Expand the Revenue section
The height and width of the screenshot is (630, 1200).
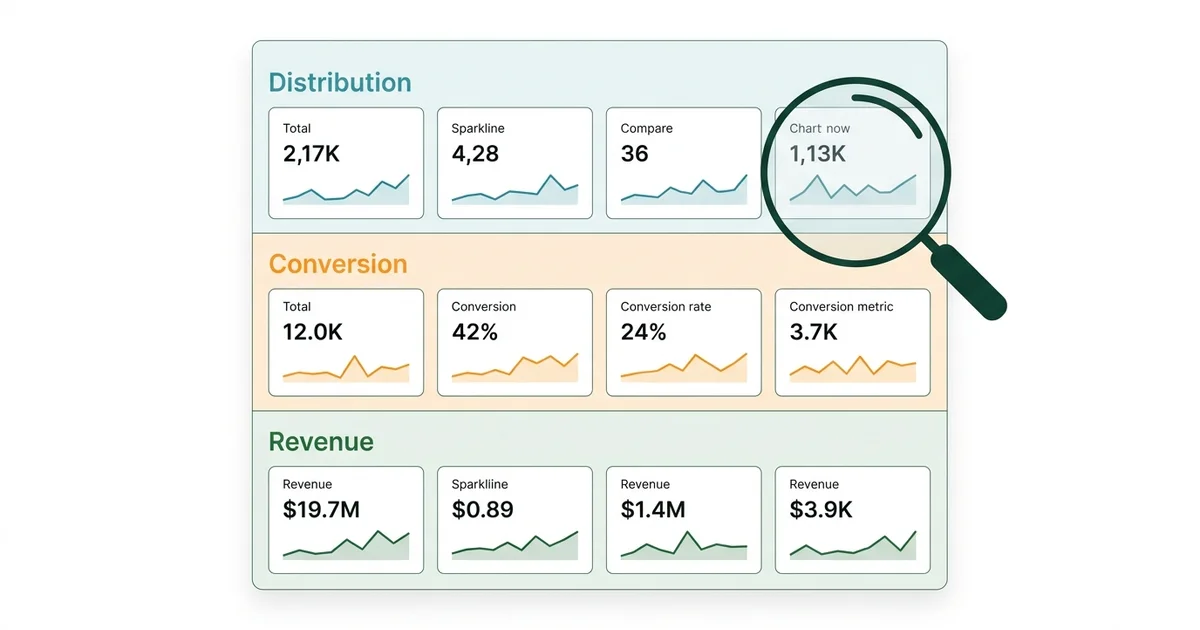tap(320, 440)
